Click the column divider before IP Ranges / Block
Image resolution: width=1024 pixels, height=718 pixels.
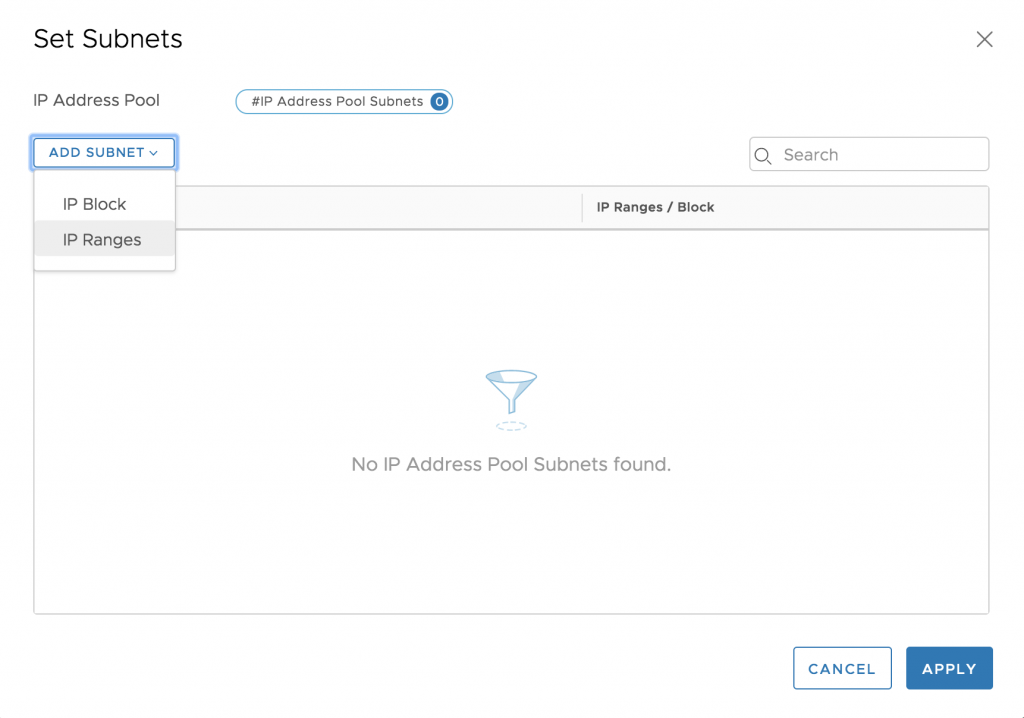[x=582, y=207]
